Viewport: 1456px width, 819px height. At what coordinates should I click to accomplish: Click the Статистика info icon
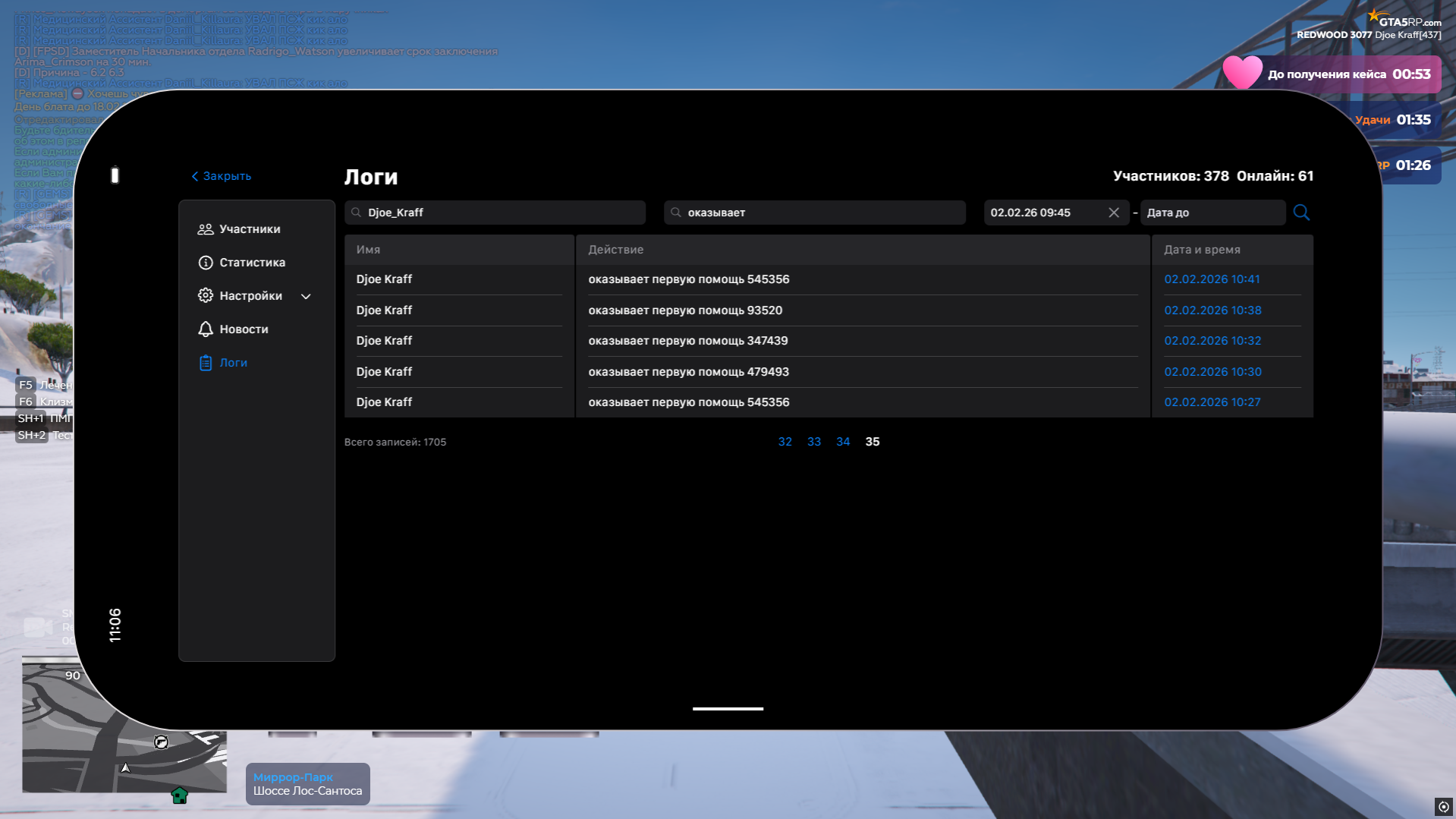205,263
